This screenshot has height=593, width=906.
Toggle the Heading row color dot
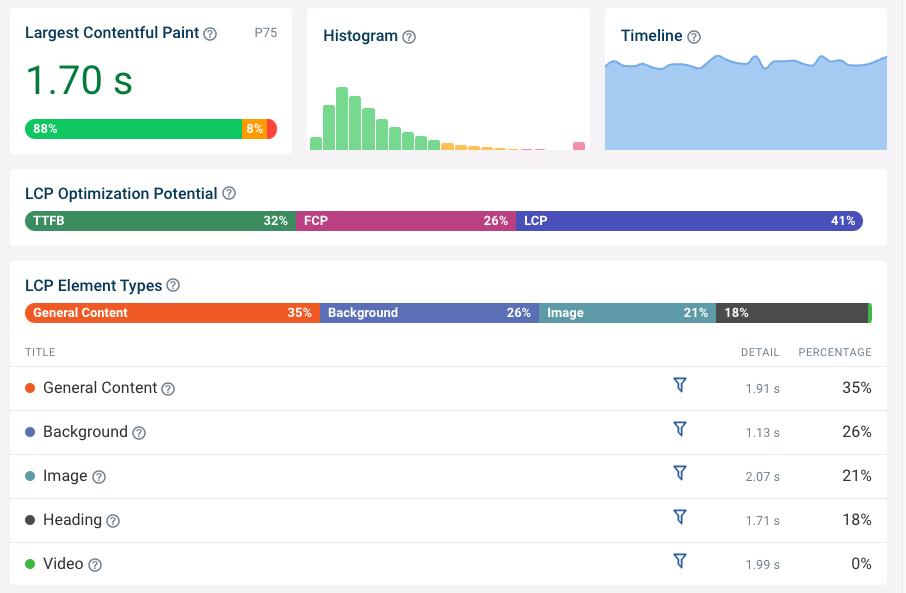32,519
